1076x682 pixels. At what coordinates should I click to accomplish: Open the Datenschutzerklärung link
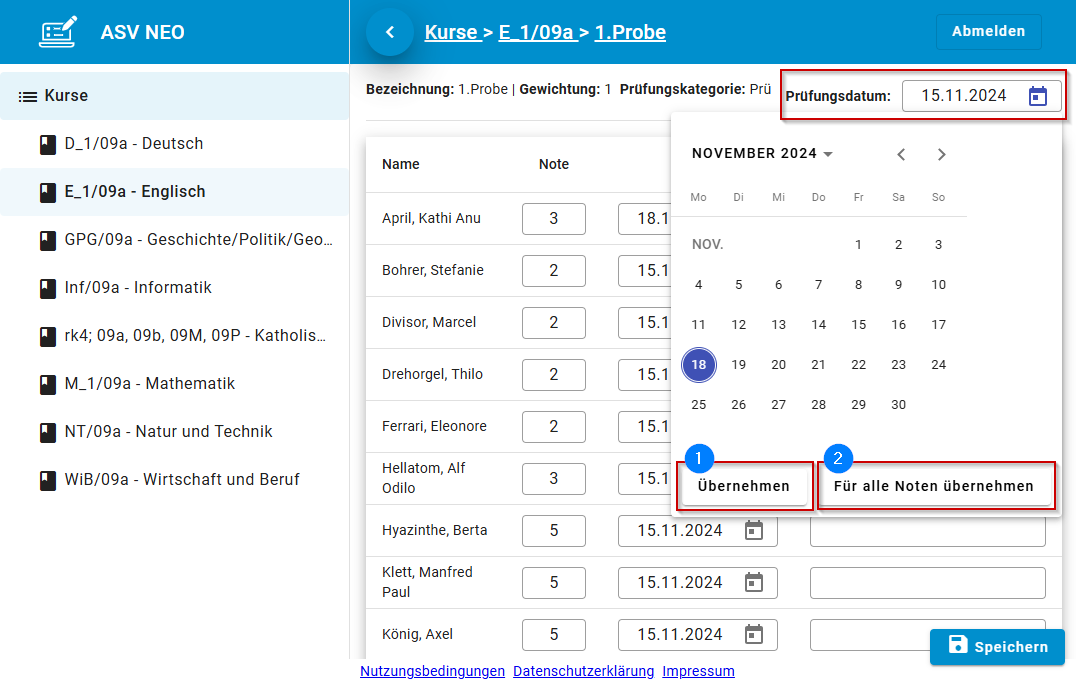pos(583,671)
